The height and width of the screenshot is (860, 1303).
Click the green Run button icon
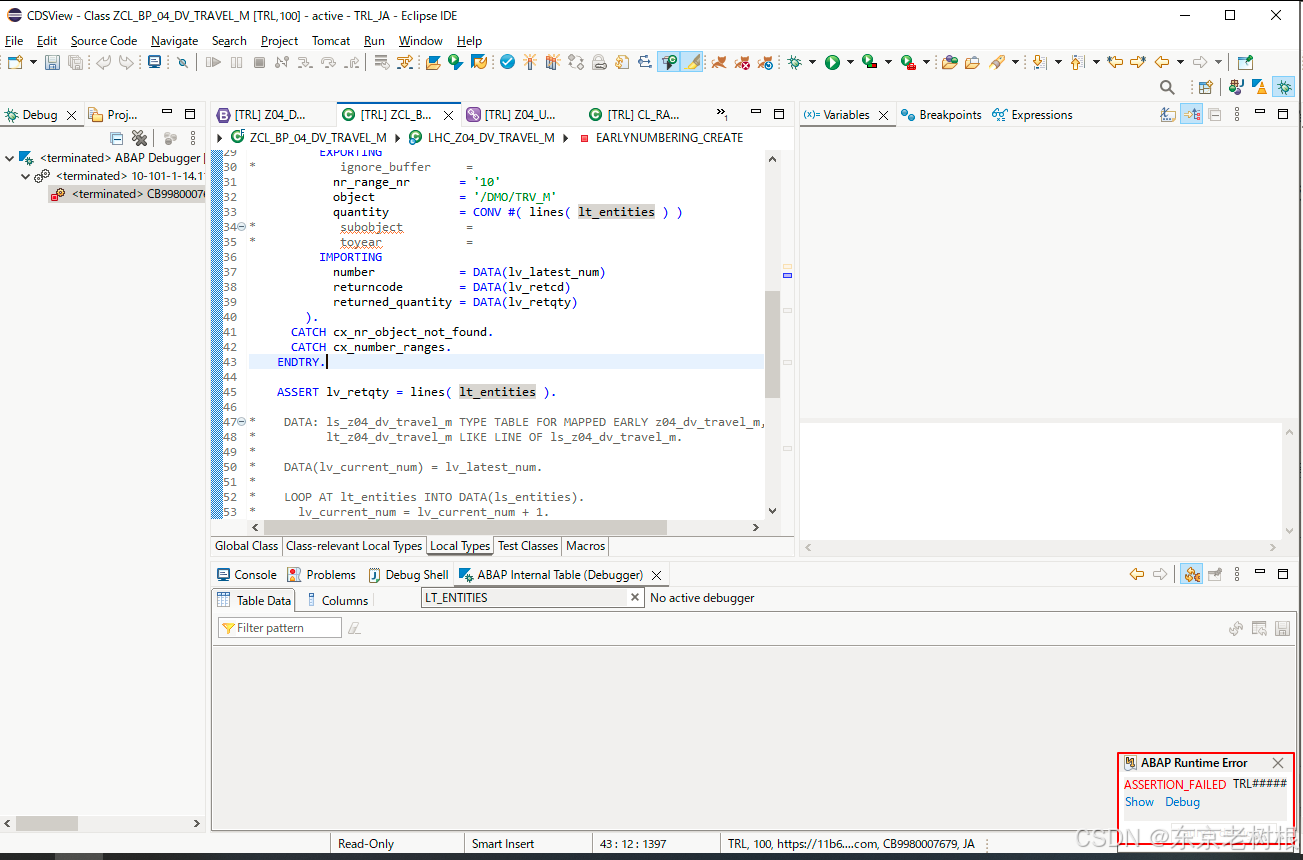click(832, 62)
